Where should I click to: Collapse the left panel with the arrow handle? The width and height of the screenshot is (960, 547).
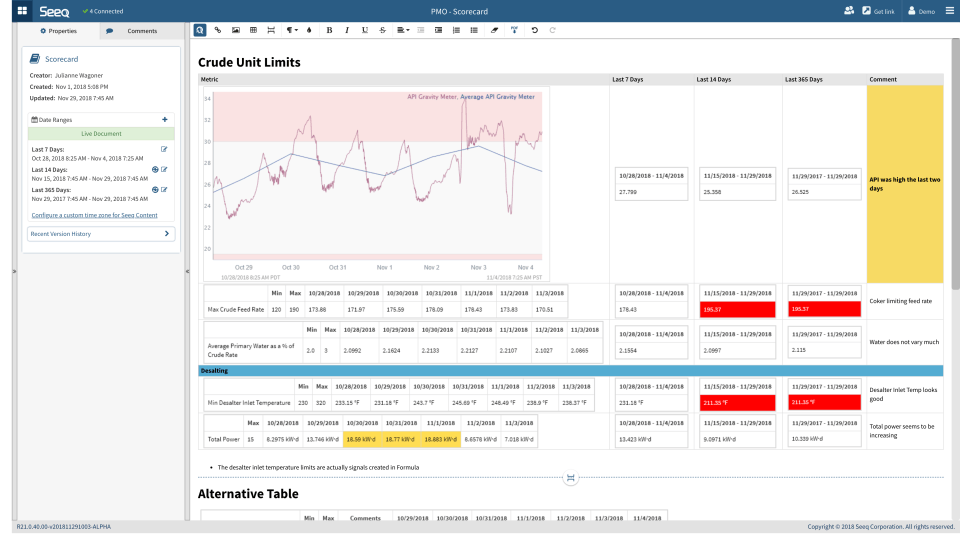click(x=187, y=271)
